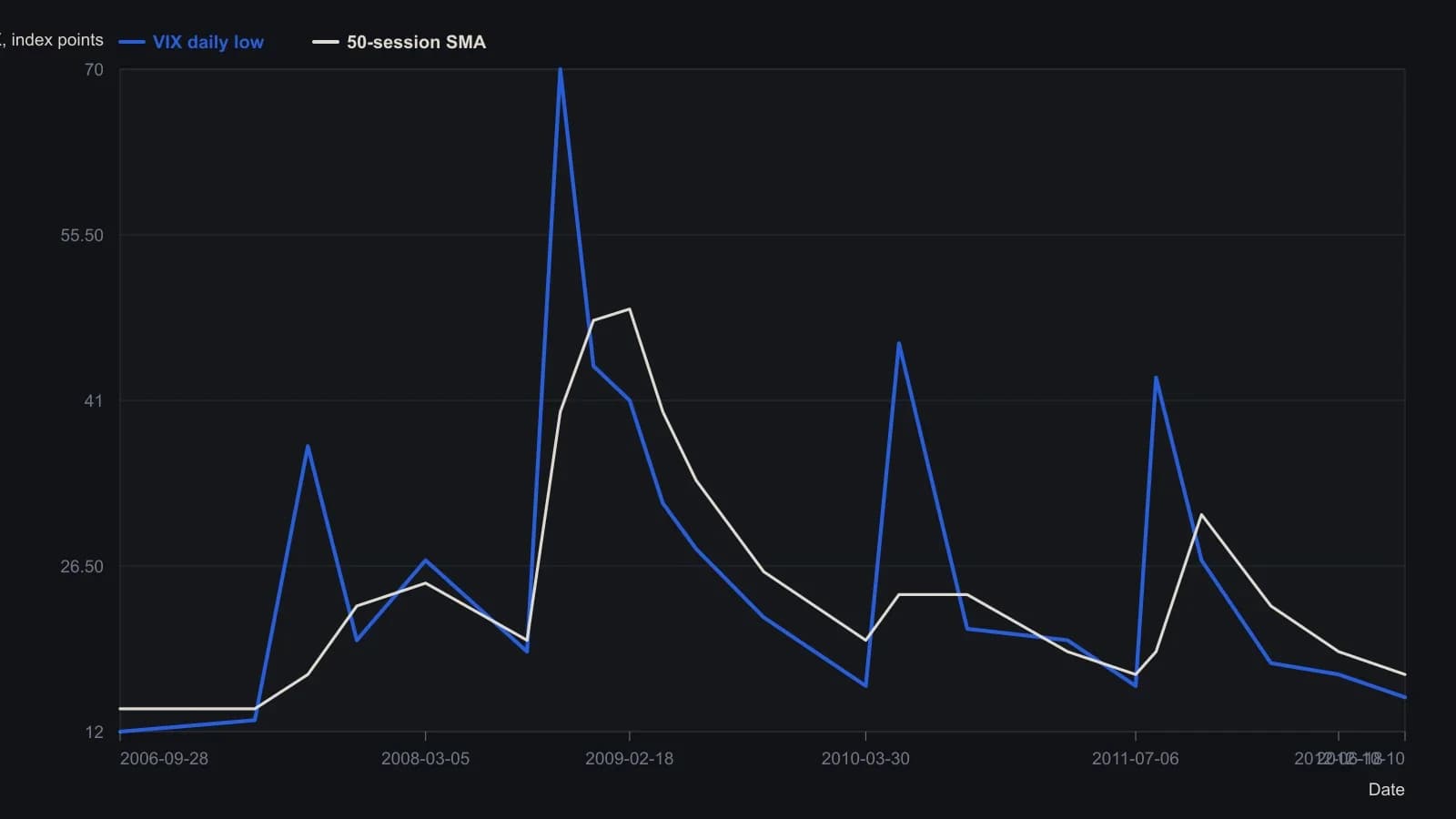Click the white 50-session SMA legend swatch
1456x819 pixels.
(326, 42)
